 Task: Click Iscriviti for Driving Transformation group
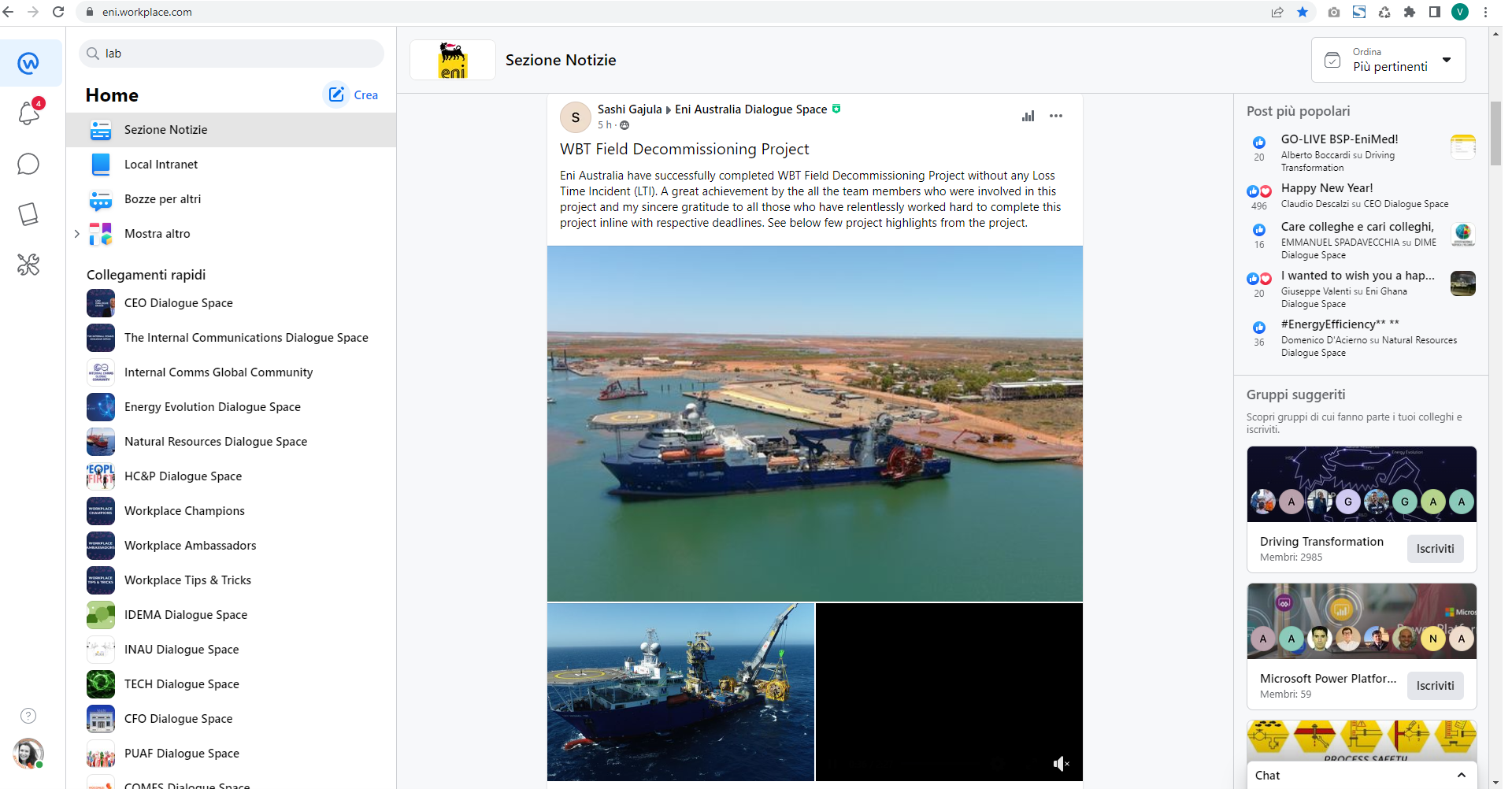tap(1435, 549)
